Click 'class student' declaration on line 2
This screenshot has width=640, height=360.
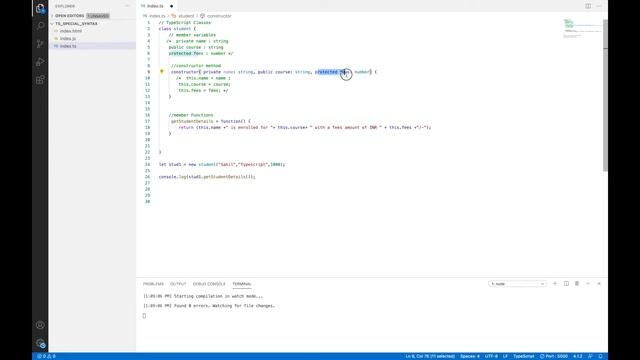click(177, 29)
